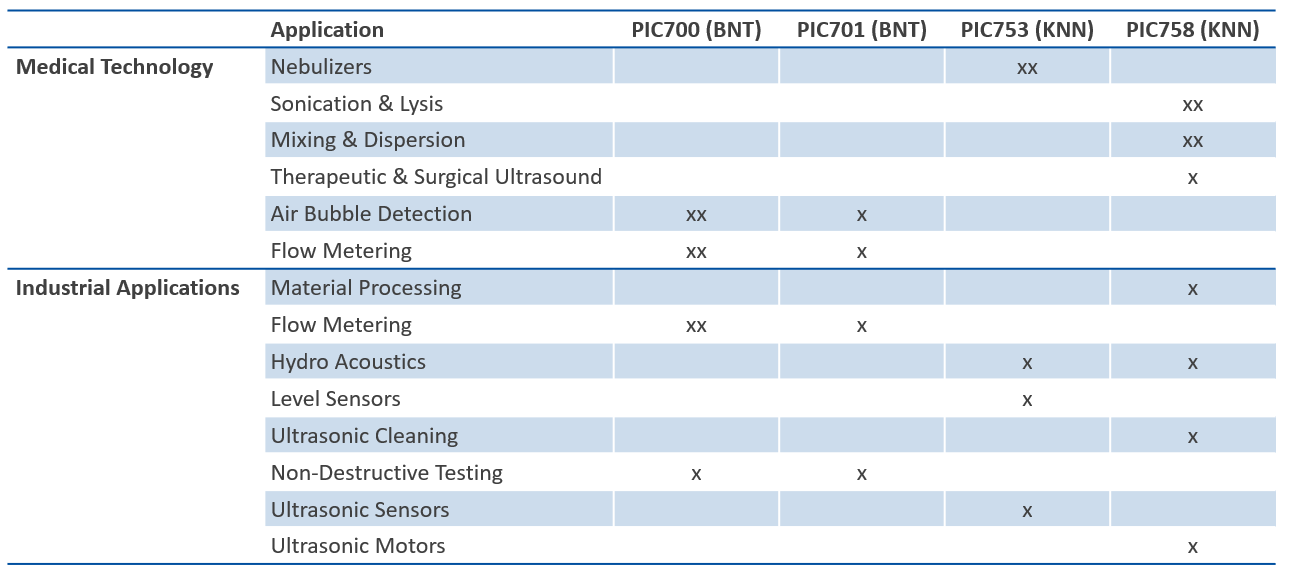Select the Medical Technology category label

tap(115, 67)
